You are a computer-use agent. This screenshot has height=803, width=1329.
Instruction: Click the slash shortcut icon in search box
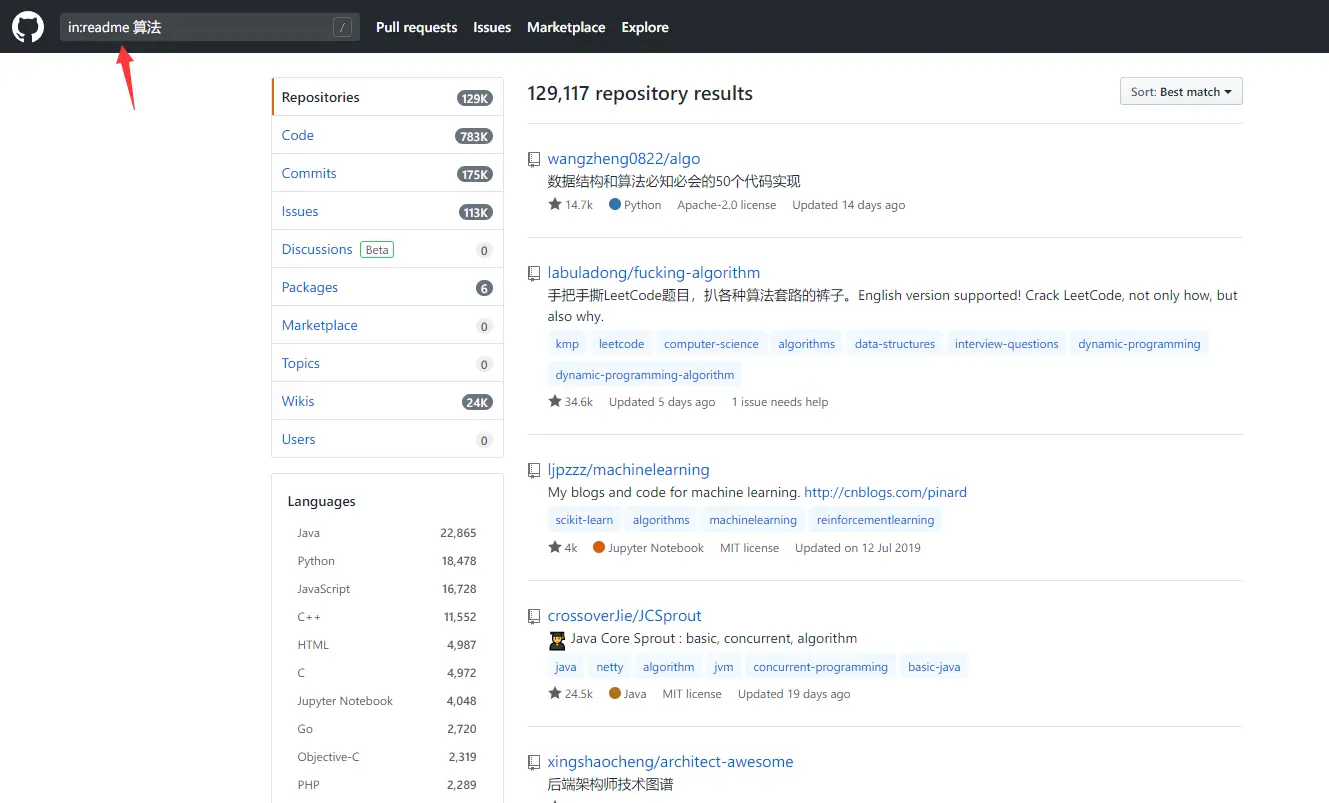[x=343, y=27]
